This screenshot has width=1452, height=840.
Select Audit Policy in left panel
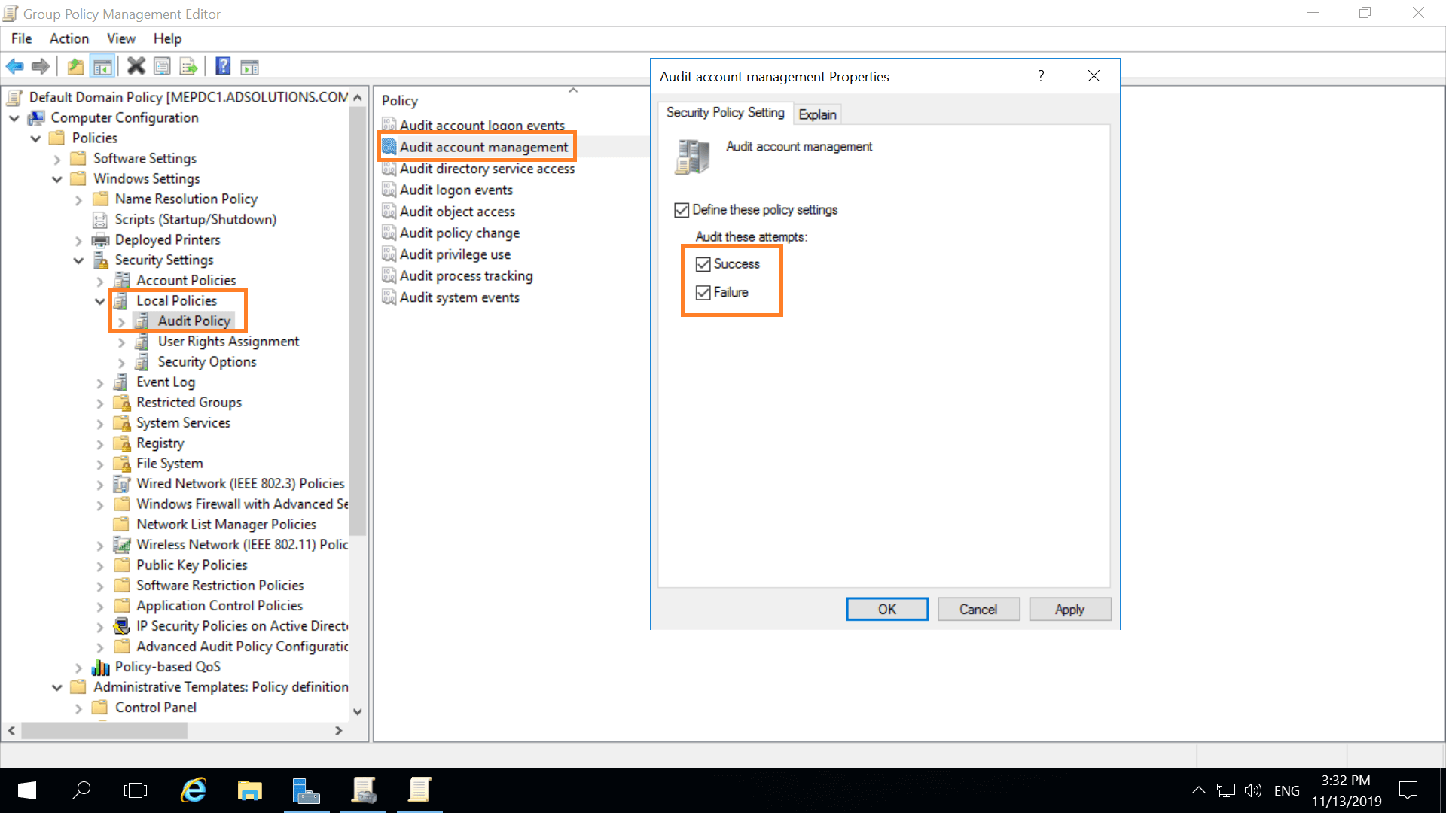[192, 320]
